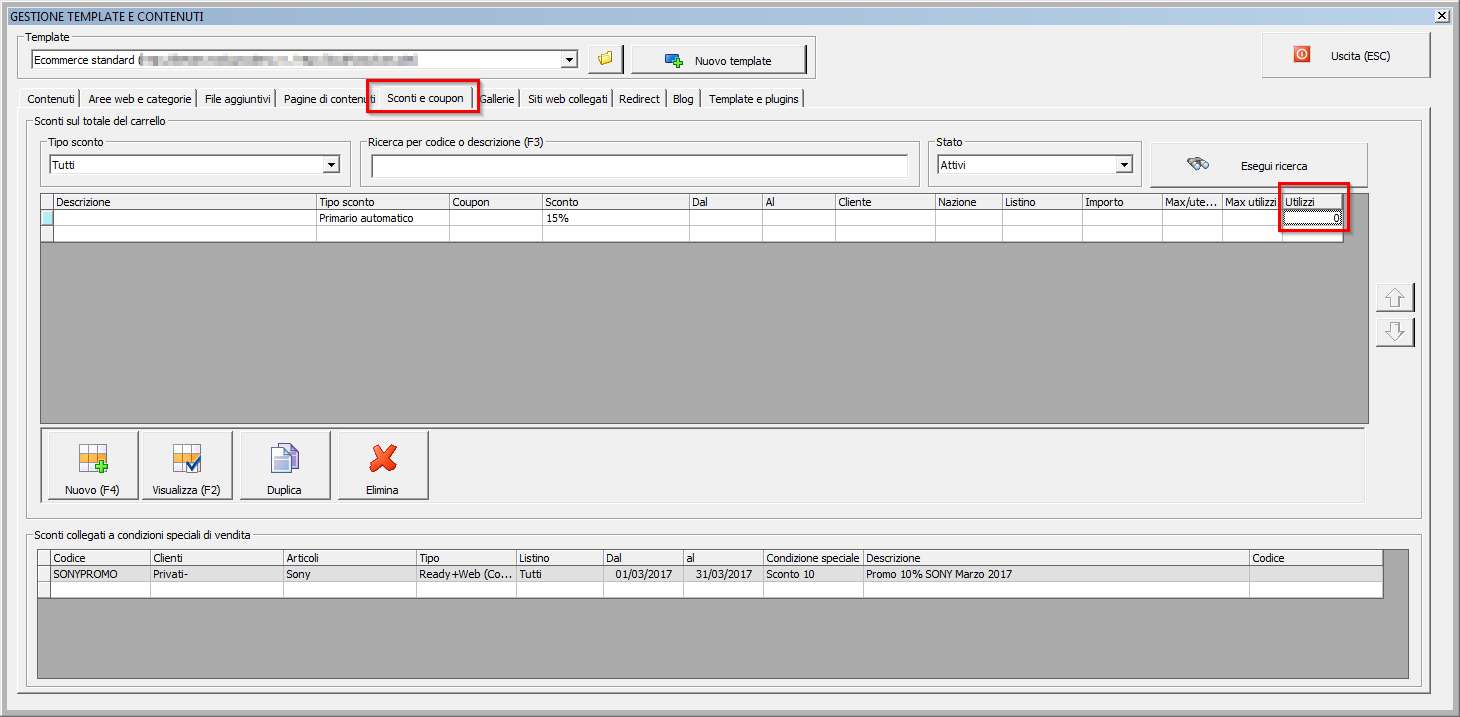Select the row selector of the 15% discount row

click(x=47, y=218)
